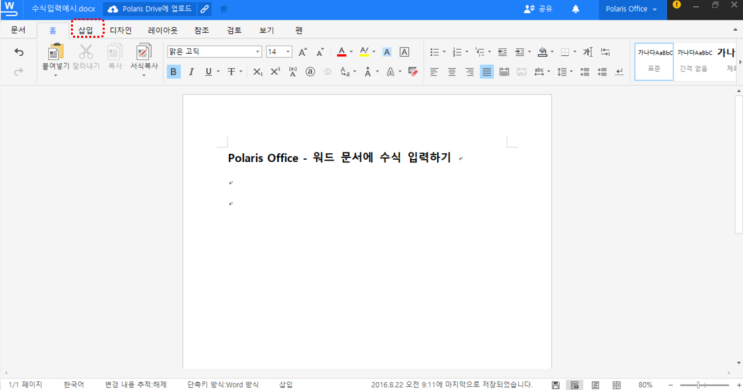Open the 디자인 (Design) ribbon tab
The image size is (743, 390).
coord(121,30)
